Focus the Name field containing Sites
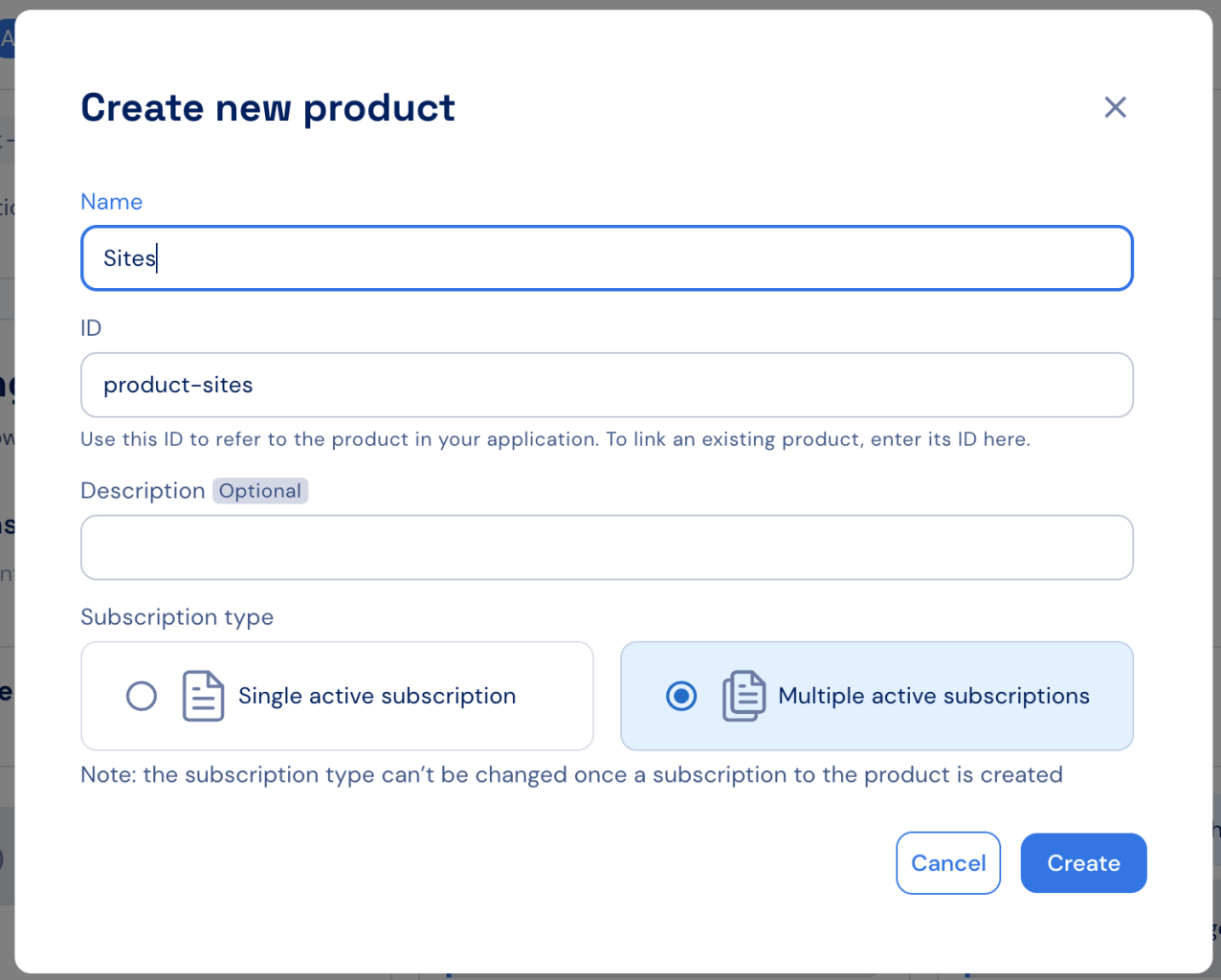 click(607, 258)
